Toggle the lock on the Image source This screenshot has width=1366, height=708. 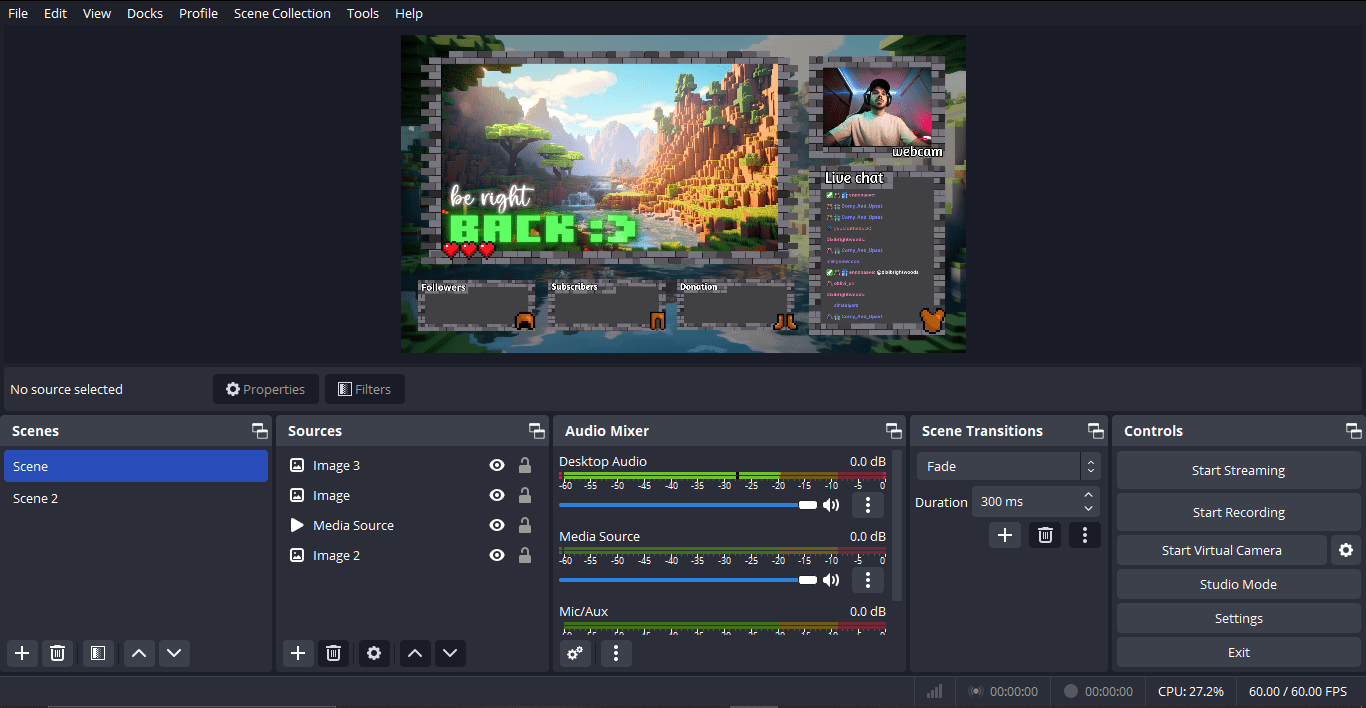(525, 495)
